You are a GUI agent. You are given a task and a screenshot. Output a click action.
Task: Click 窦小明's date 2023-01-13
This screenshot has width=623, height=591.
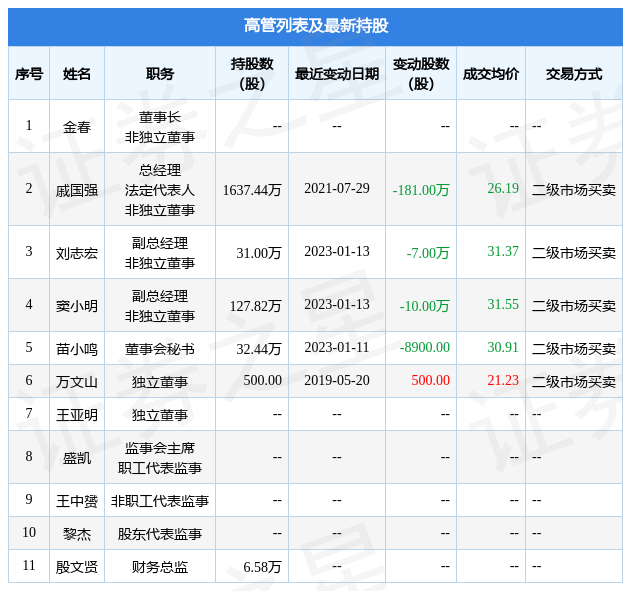pos(337,304)
